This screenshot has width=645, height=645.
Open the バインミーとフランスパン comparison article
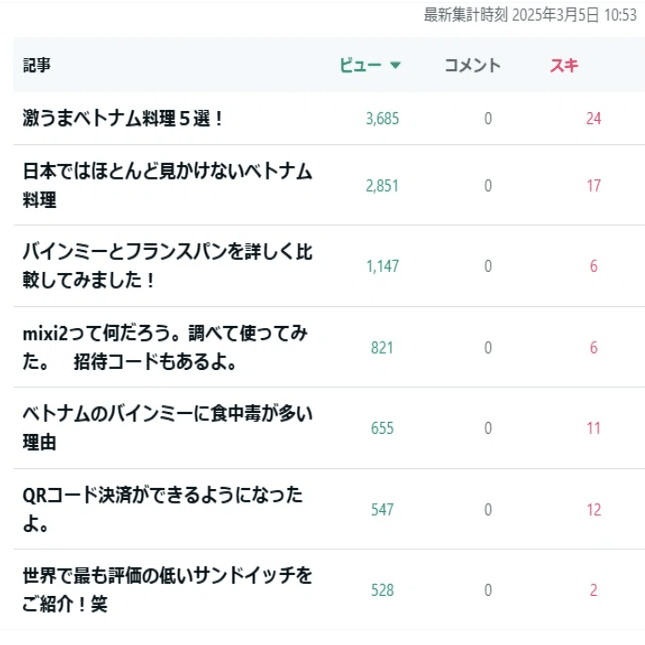[167, 266]
